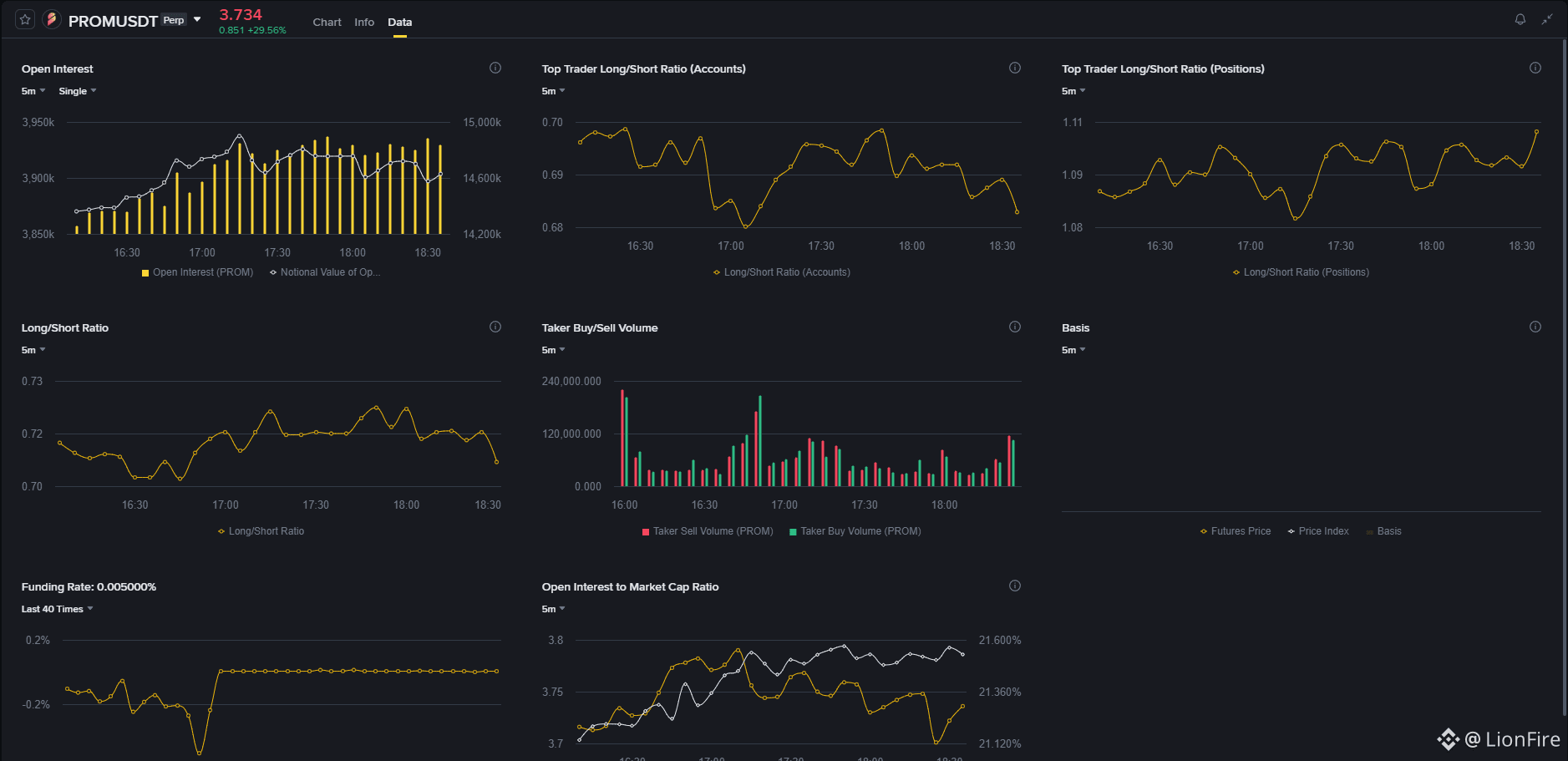Toggle Open Interest (PROM) legend series
1568x761 pixels.
click(x=197, y=272)
